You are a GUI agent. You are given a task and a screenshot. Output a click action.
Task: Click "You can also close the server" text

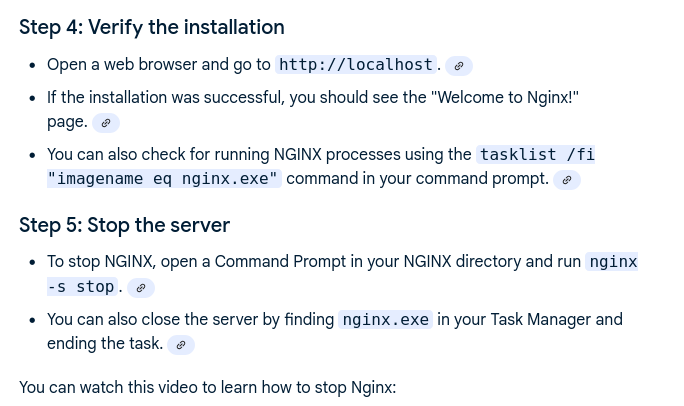click(x=160, y=320)
